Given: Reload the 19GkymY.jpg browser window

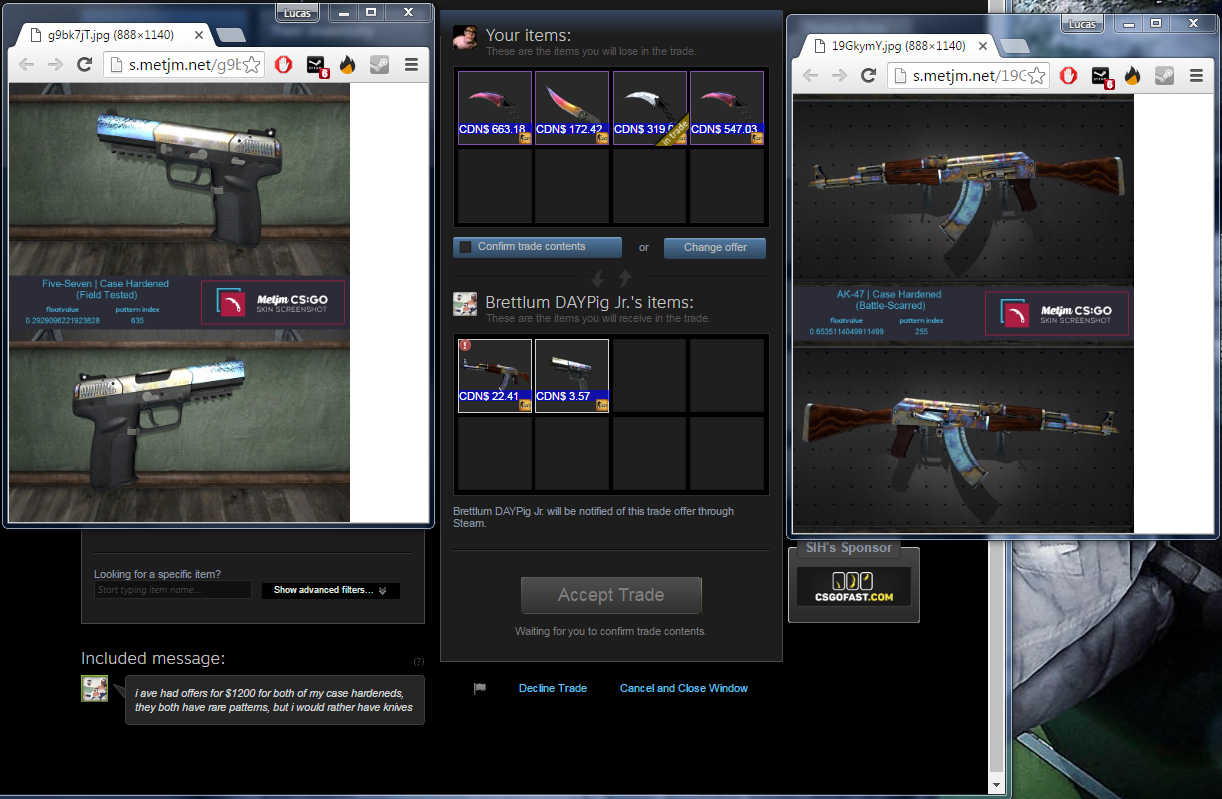Looking at the screenshot, I should point(869,75).
